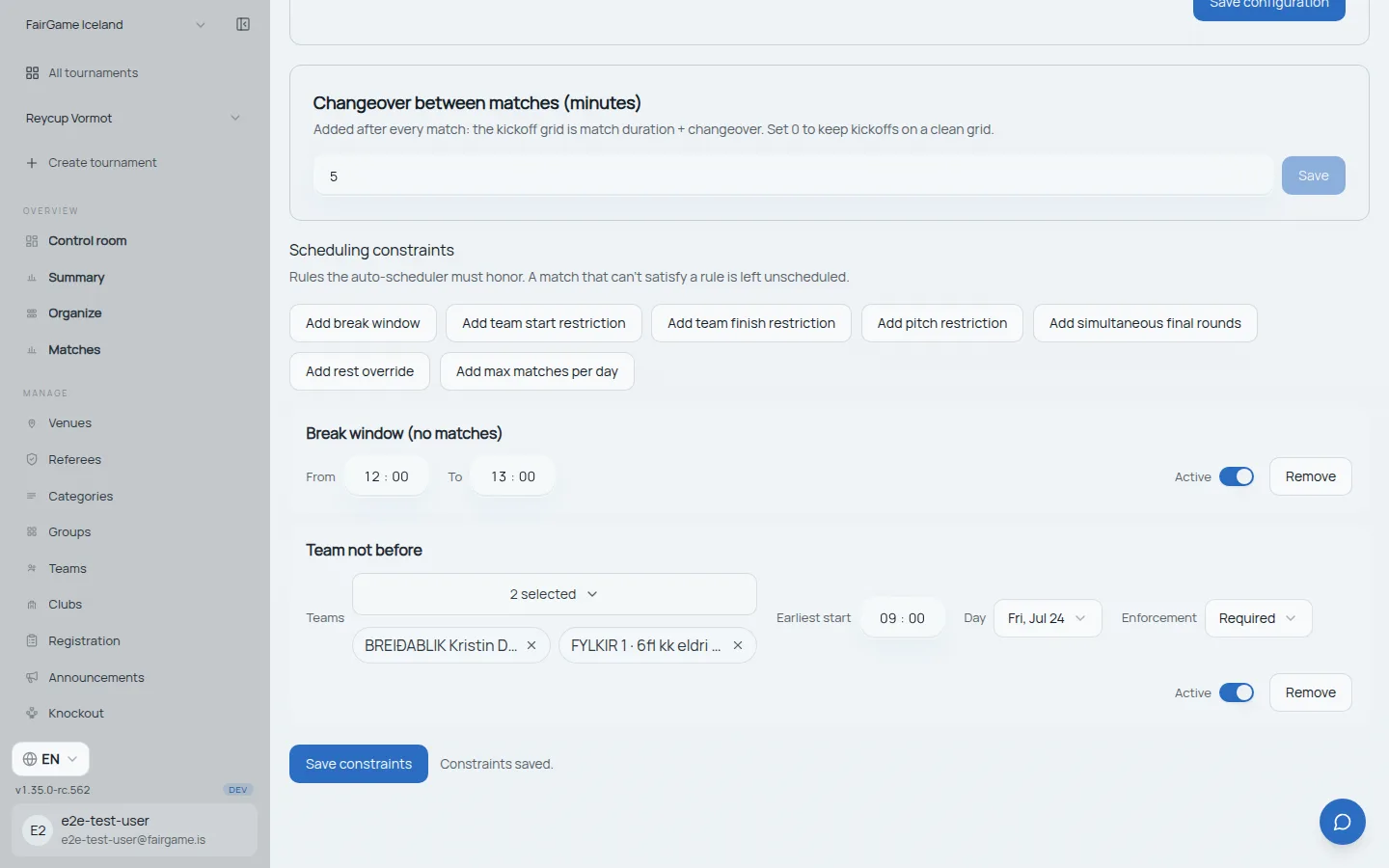
Task: Open the 2 selected teams dropdown
Action: pos(555,594)
